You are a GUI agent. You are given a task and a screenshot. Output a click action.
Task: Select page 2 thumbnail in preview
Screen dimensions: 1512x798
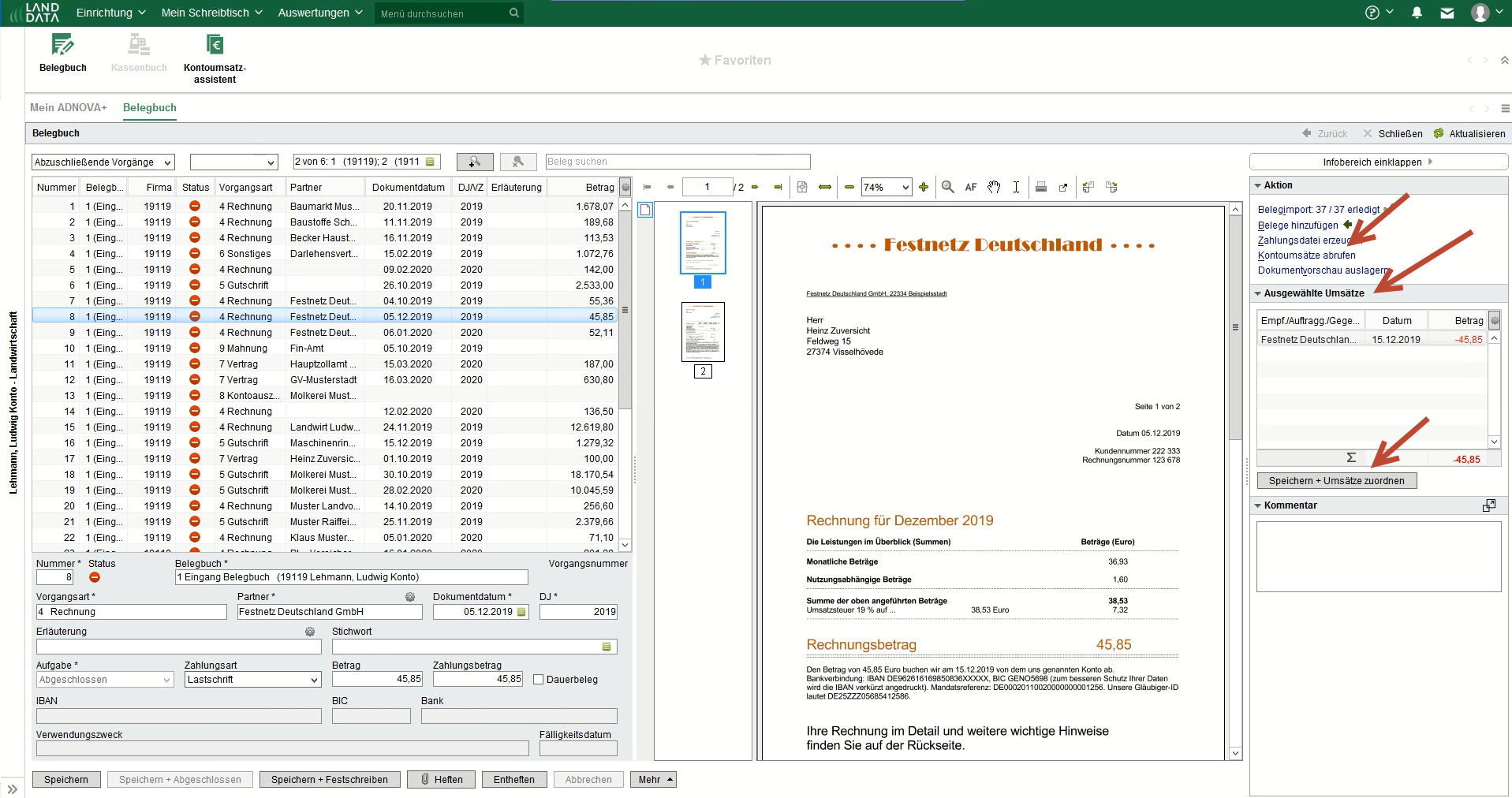703,332
